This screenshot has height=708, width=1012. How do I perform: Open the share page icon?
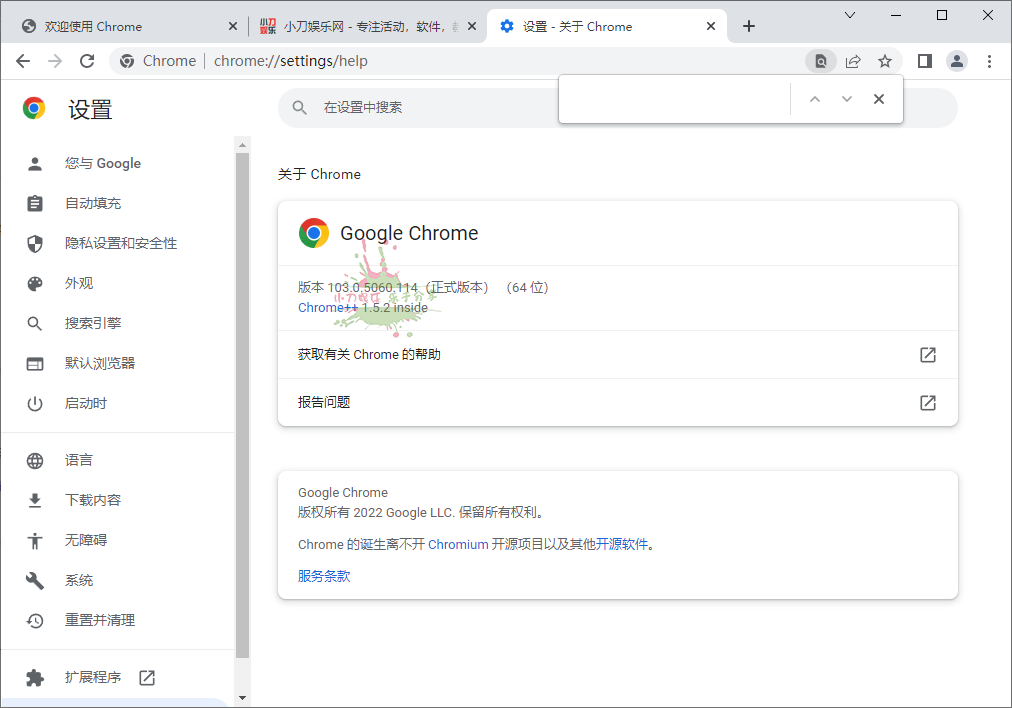point(853,61)
